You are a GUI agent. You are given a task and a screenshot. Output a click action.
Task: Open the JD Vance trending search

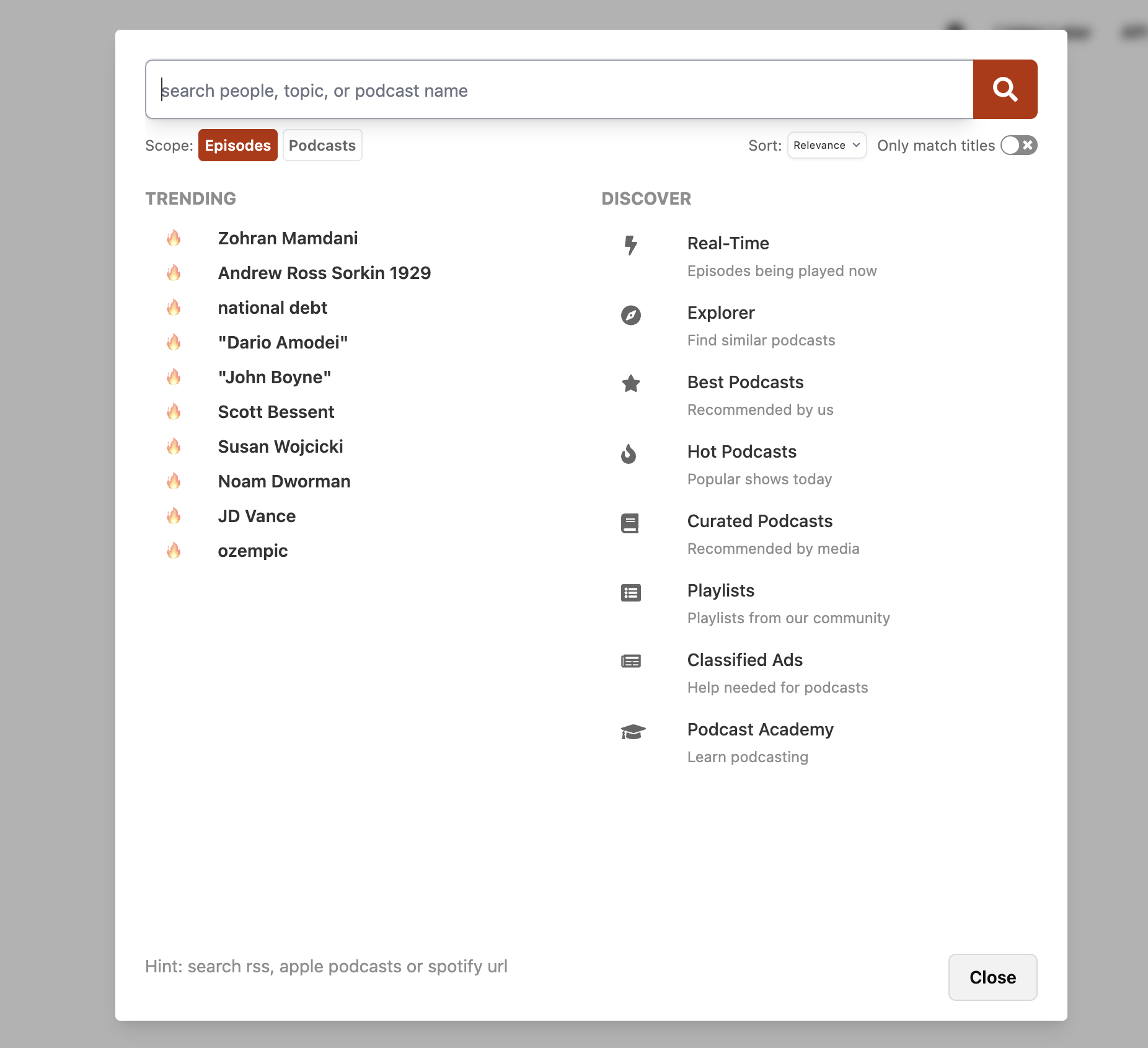tap(257, 515)
